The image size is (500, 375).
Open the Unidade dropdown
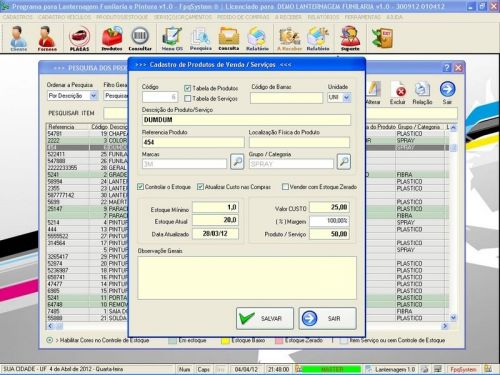(347, 97)
